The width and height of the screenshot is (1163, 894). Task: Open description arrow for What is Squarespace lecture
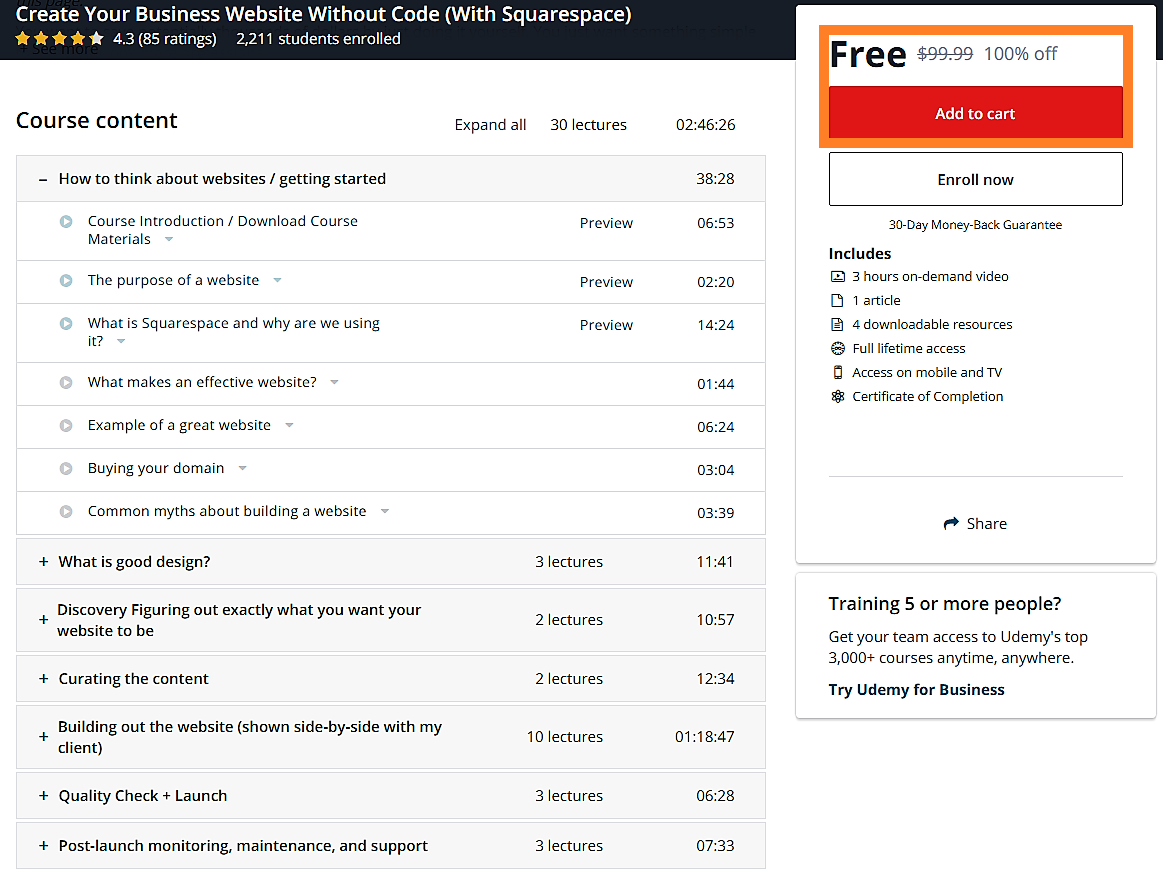[121, 342]
